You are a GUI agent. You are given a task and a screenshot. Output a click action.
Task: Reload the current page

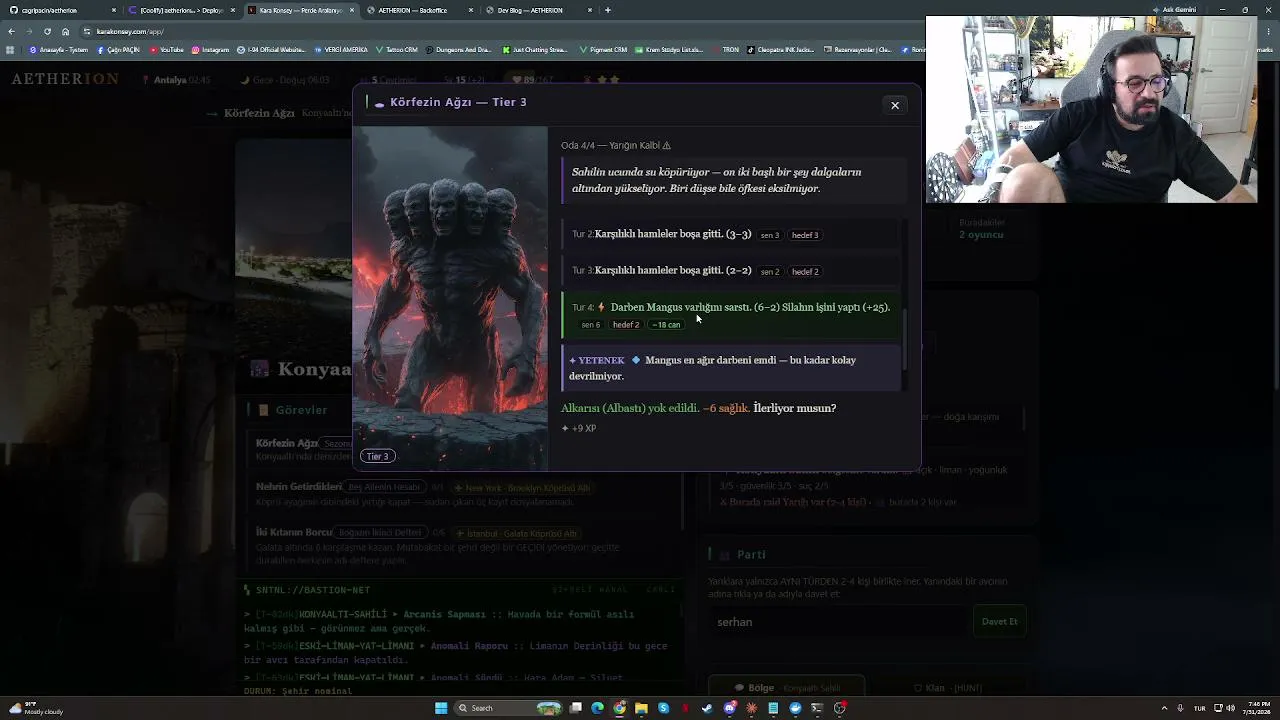pyautogui.click(x=47, y=31)
